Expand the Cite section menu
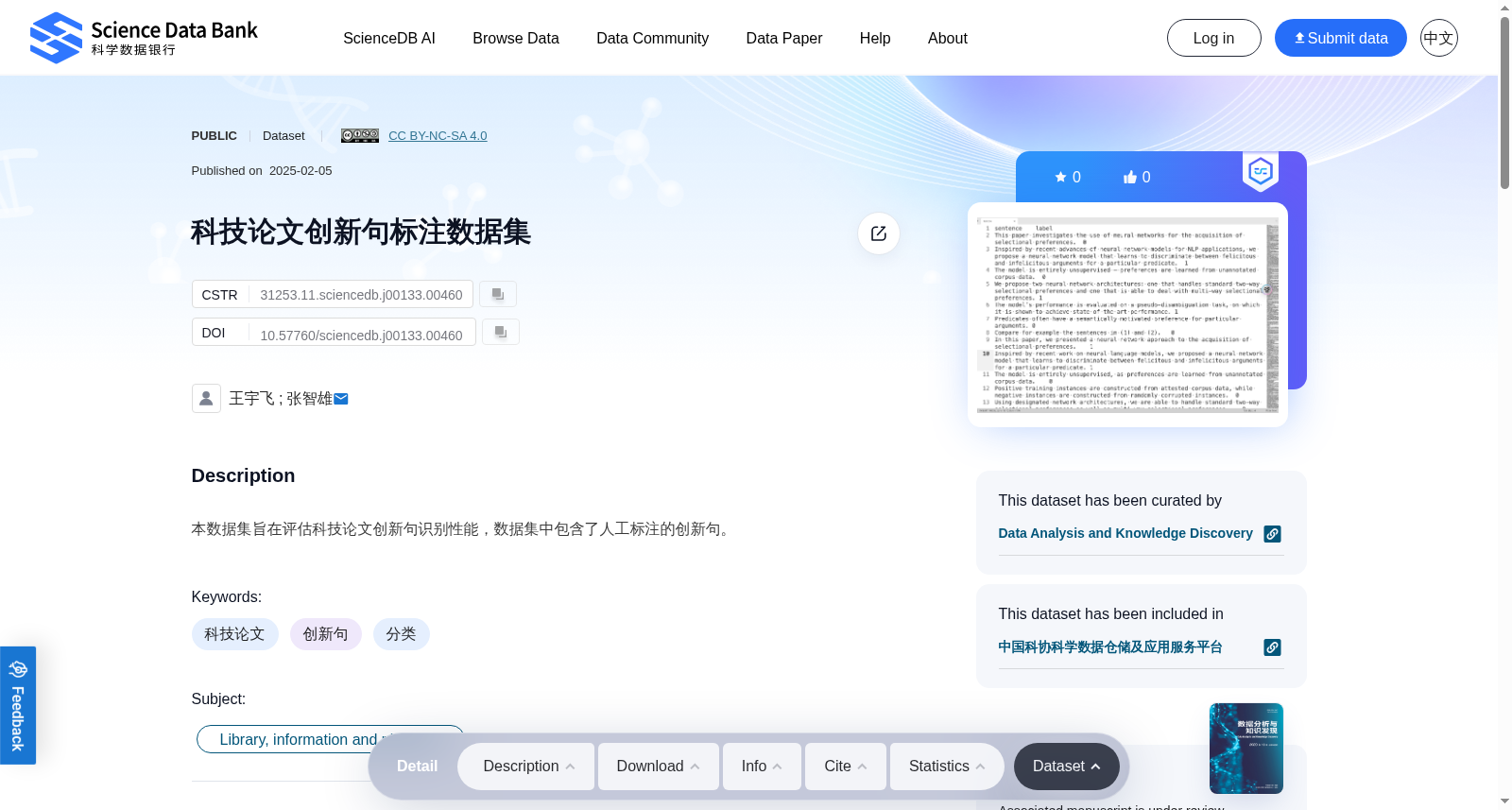This screenshot has height=810, width=1512. pos(846,767)
